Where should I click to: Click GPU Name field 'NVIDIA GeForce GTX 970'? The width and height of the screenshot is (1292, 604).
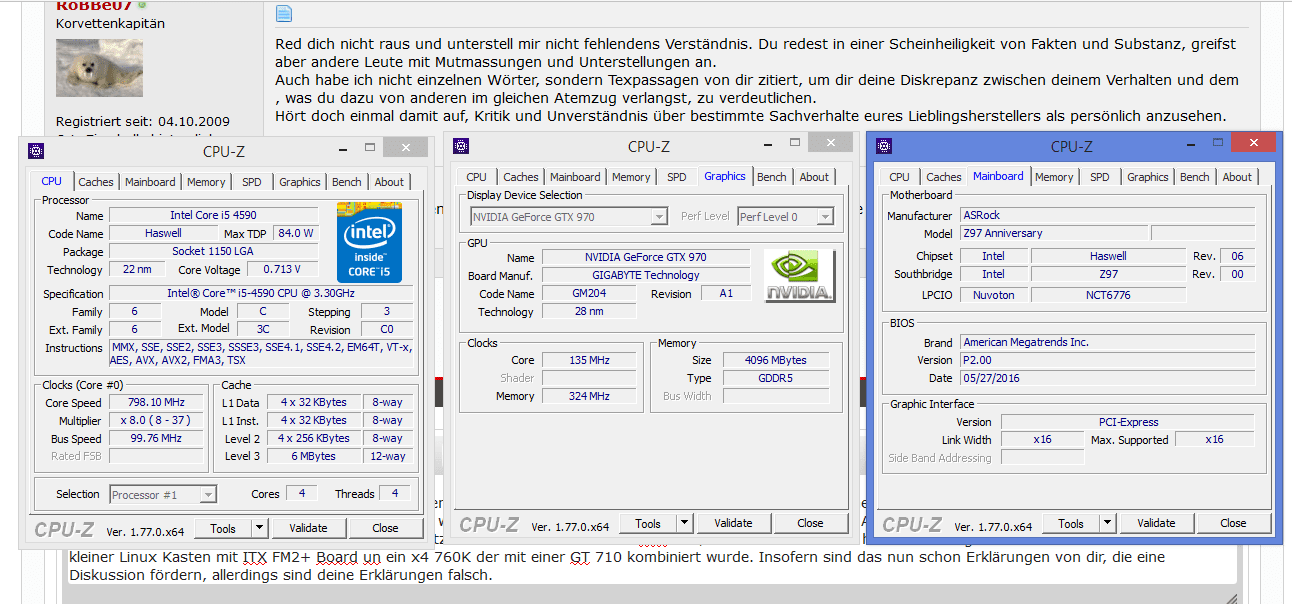click(646, 257)
